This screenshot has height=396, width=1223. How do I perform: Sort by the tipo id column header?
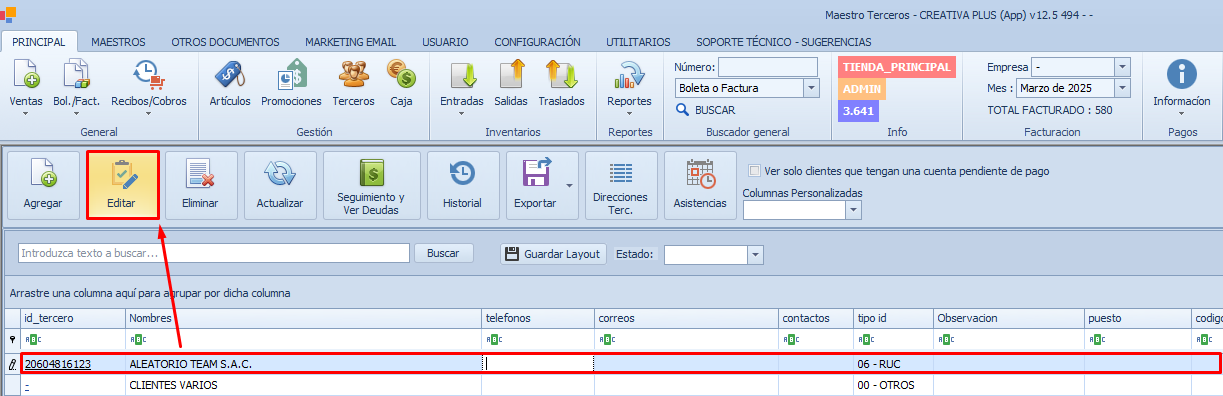[x=893, y=318]
